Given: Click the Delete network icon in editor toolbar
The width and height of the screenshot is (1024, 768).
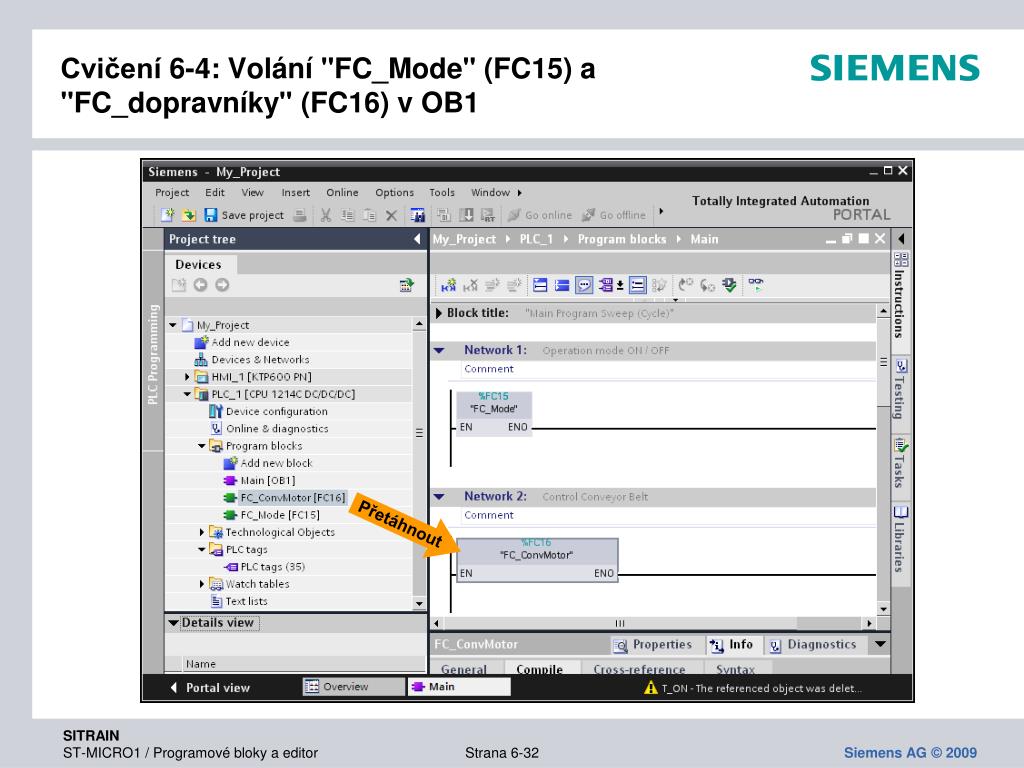Looking at the screenshot, I should 470,285.
